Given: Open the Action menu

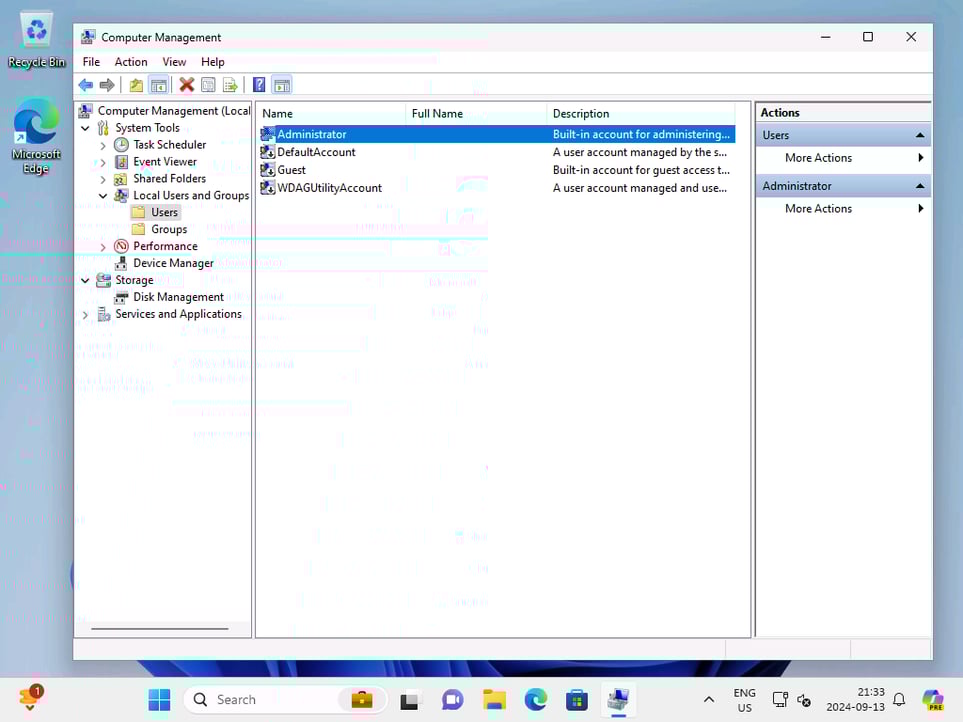Looking at the screenshot, I should [130, 61].
